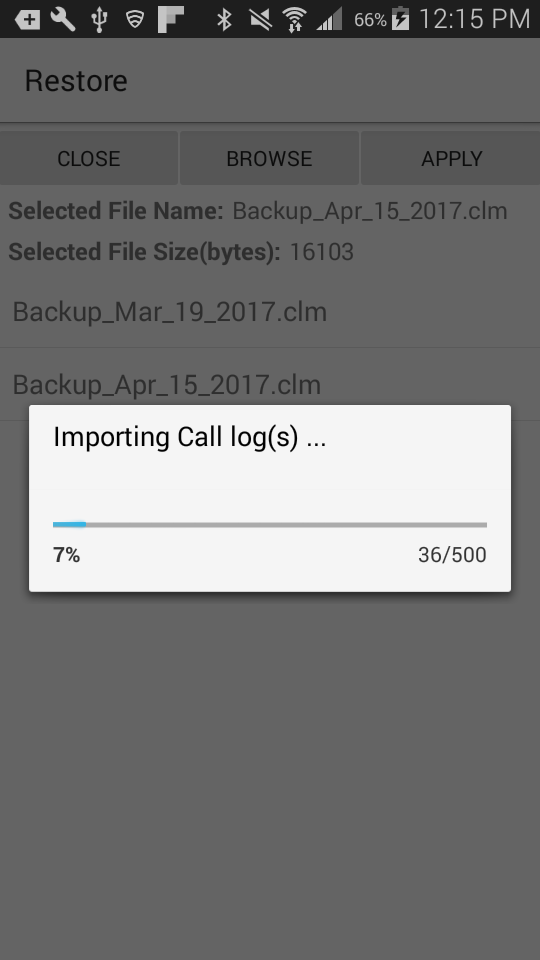
Task: Tap the USB connection status icon
Action: (99, 20)
